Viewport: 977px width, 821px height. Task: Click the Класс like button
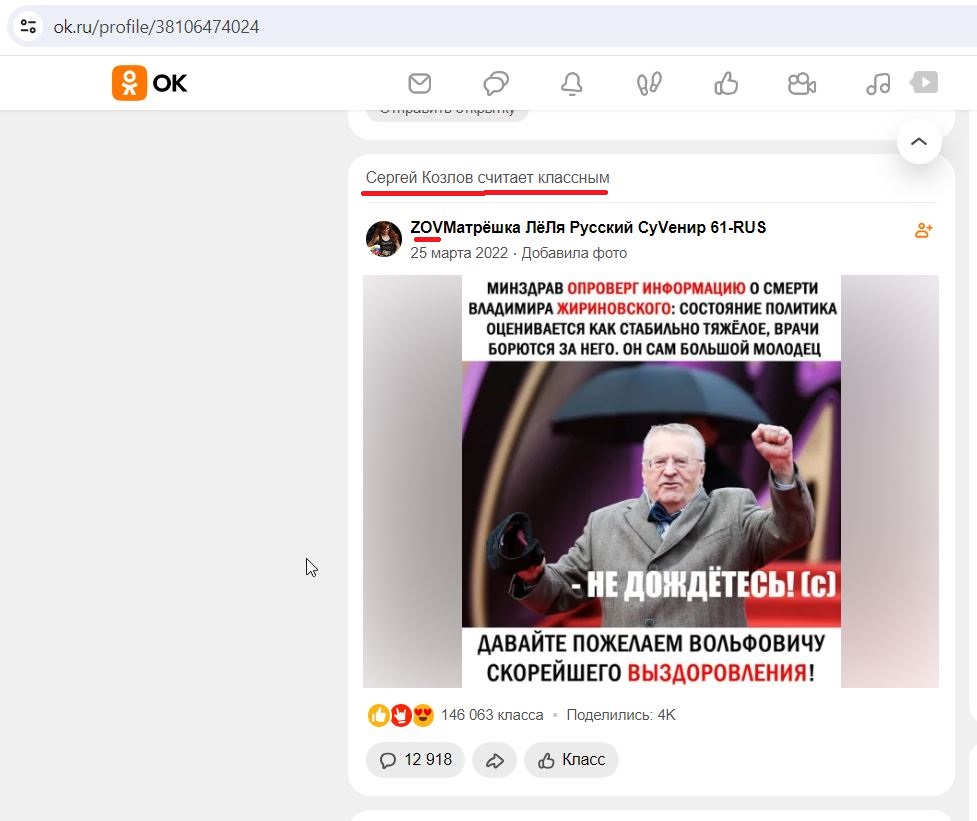[571, 760]
